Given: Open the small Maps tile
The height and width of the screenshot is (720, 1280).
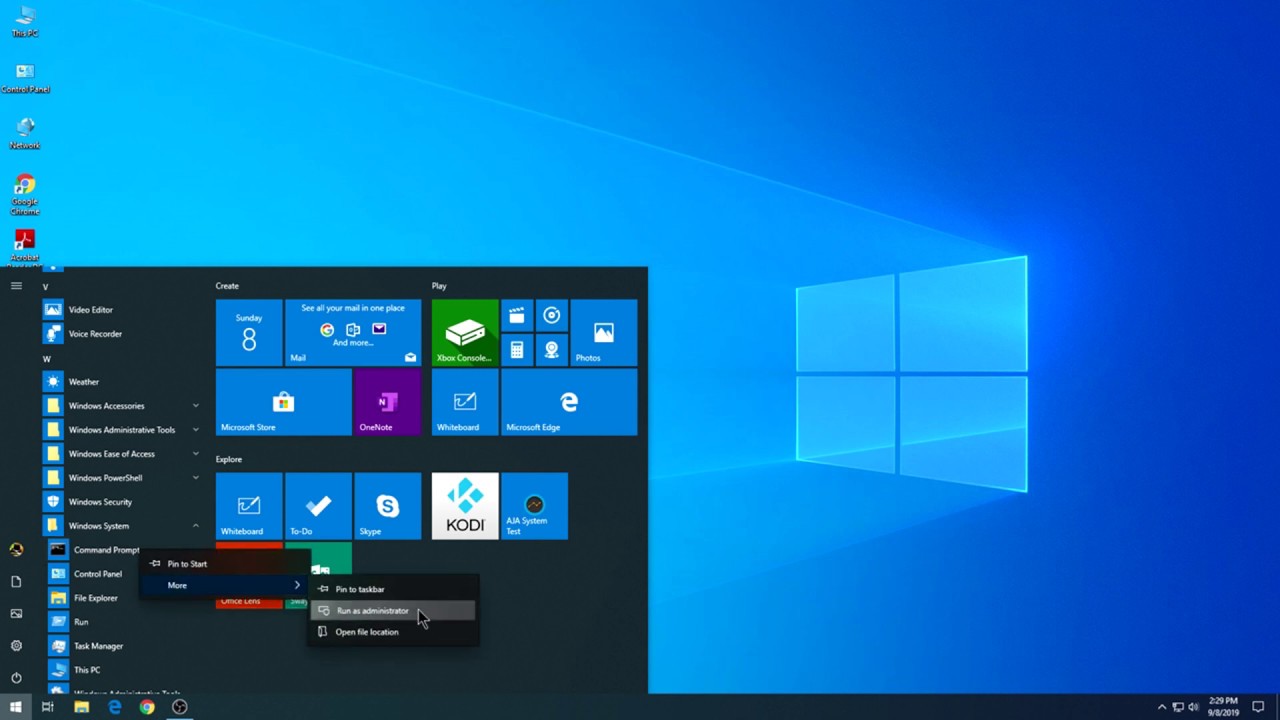Looking at the screenshot, I should click(552, 350).
